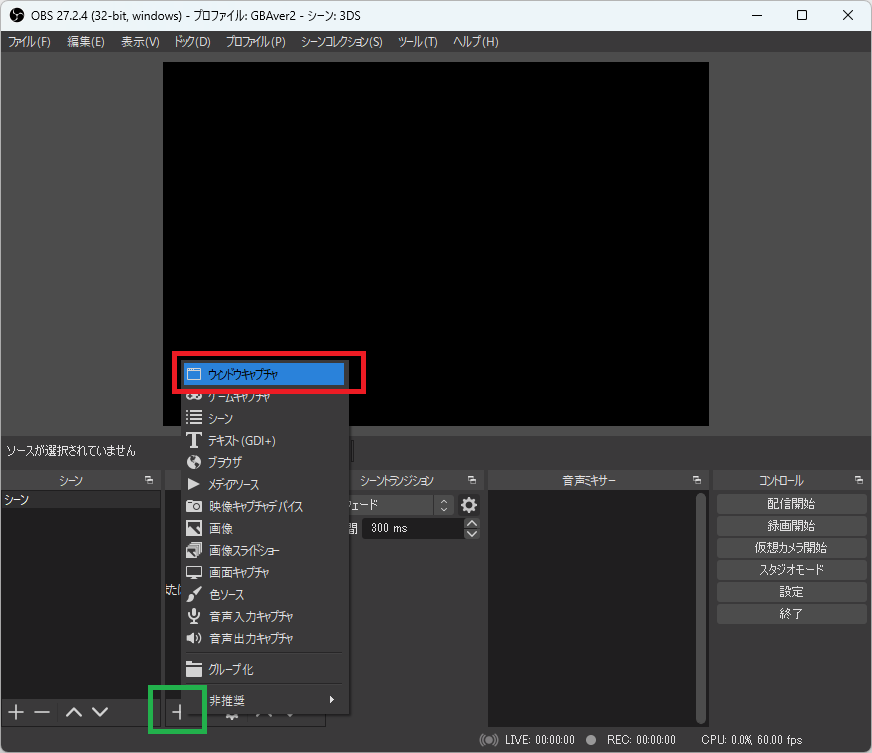Click the list icon next to シーン entry
Viewport: 872px width, 753px height.
[x=194, y=418]
